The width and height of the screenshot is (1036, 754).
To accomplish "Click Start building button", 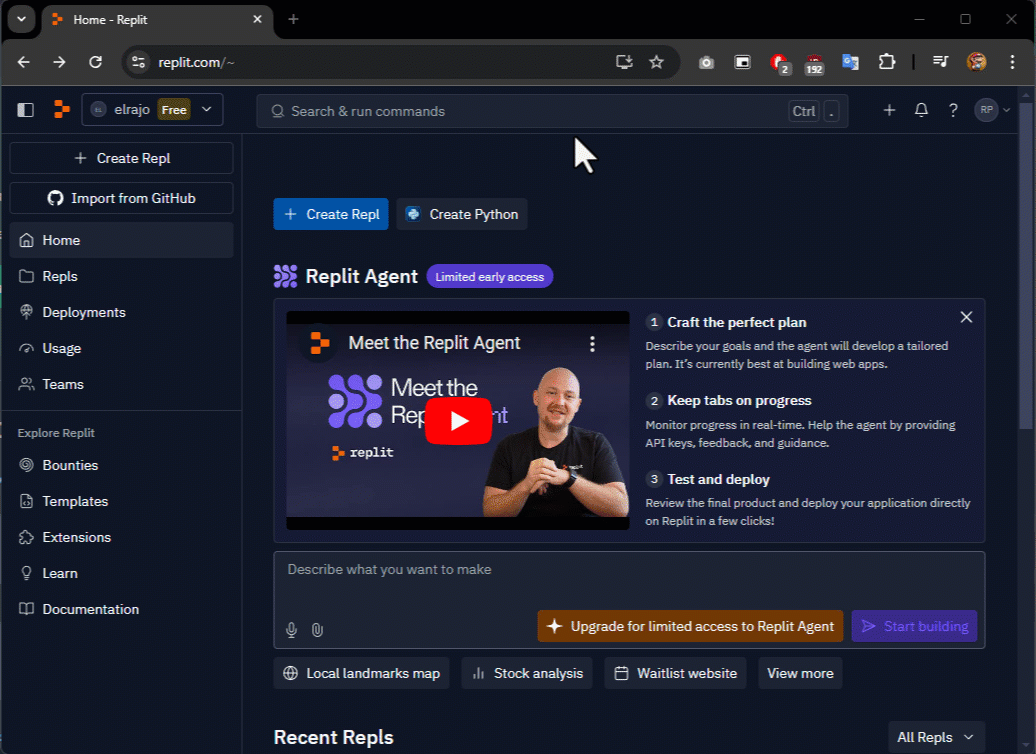I will point(914,626).
